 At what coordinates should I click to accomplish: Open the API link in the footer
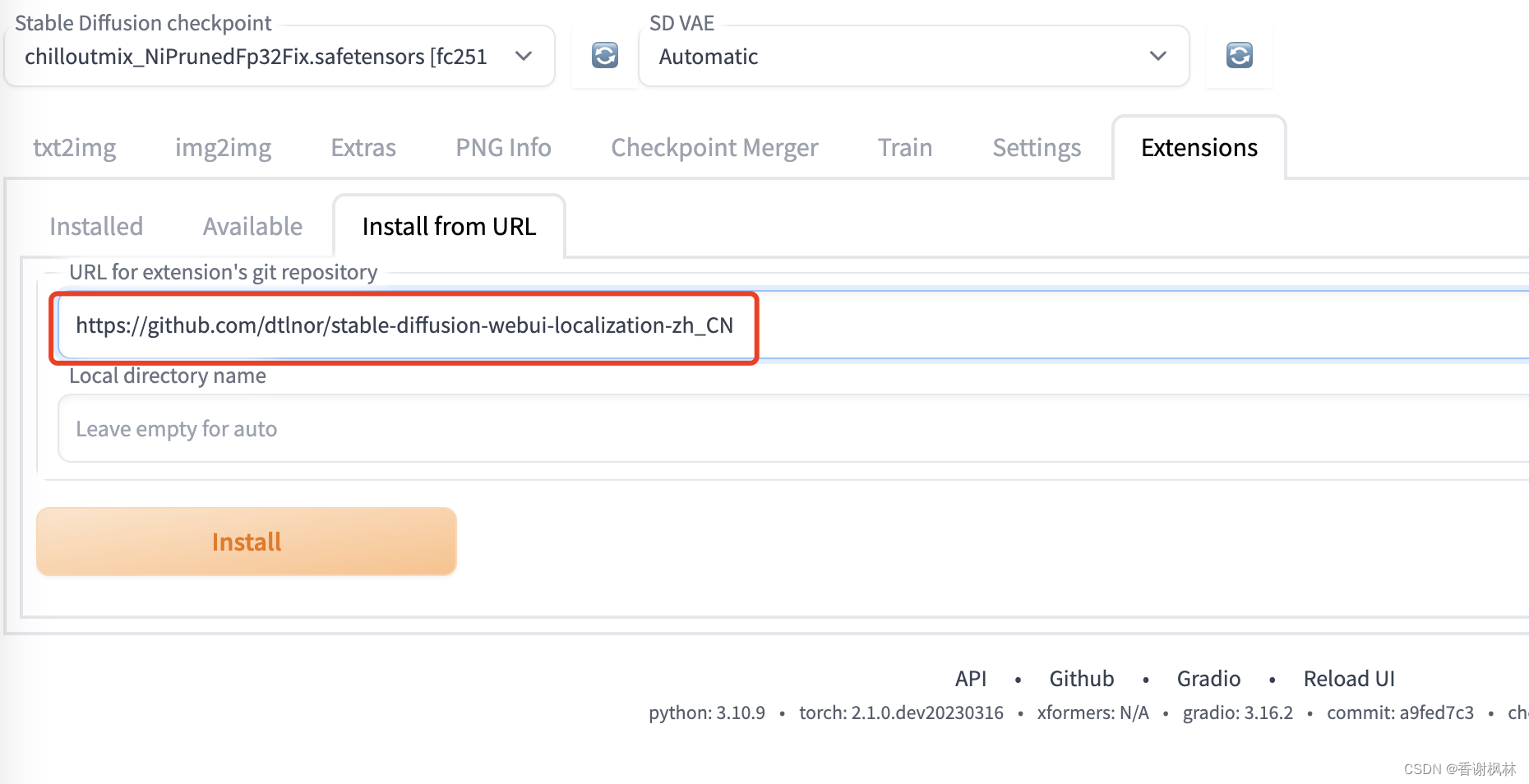[970, 679]
